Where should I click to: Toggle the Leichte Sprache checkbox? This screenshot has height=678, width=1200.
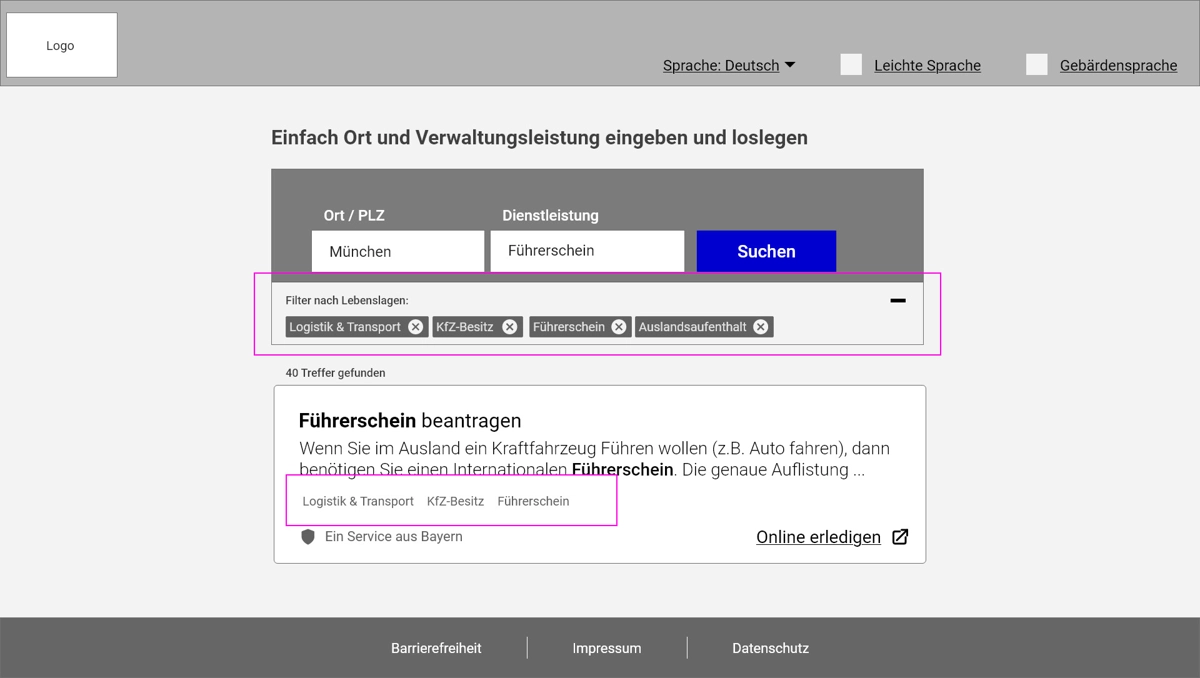point(851,65)
